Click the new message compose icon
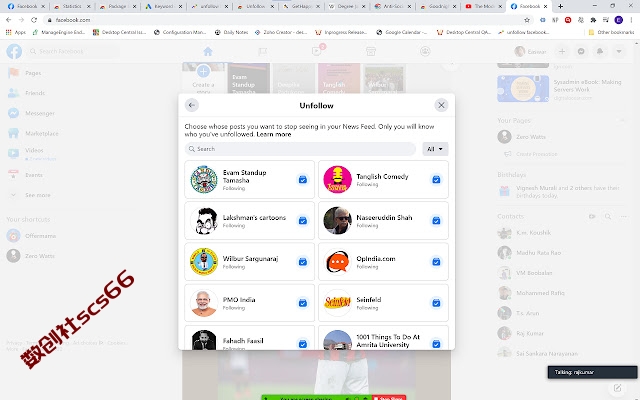The height and width of the screenshot is (400, 640). click(617, 388)
